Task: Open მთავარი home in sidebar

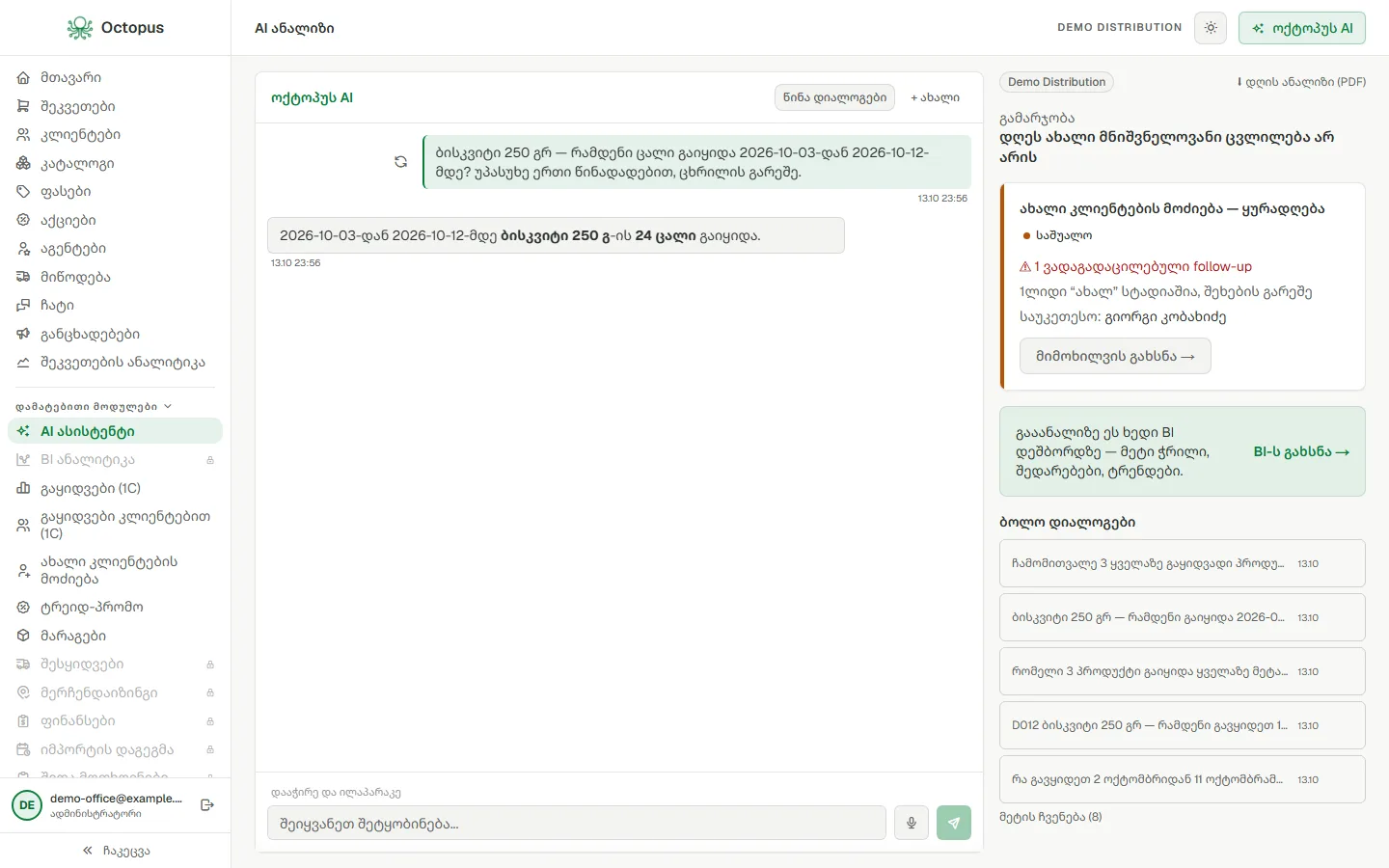Action: pos(115,78)
